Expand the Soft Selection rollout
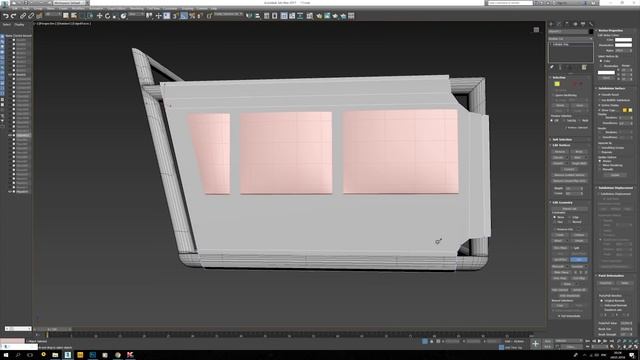The width and height of the screenshot is (640, 360). pyautogui.click(x=562, y=140)
